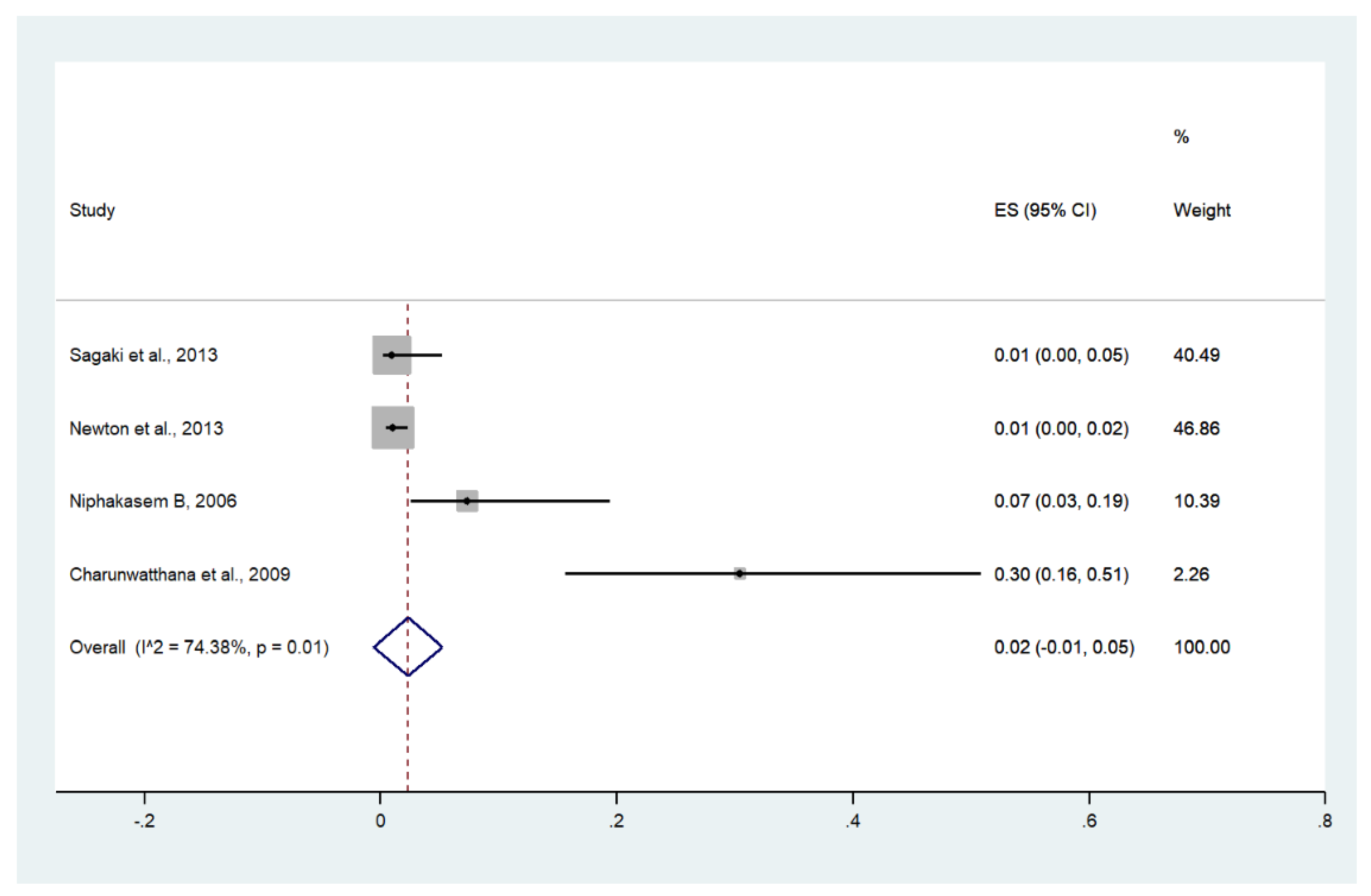Select the 0.02 (-0.01, 0.05) overall estimate
The width and height of the screenshot is (1371, 896).
(x=1064, y=647)
